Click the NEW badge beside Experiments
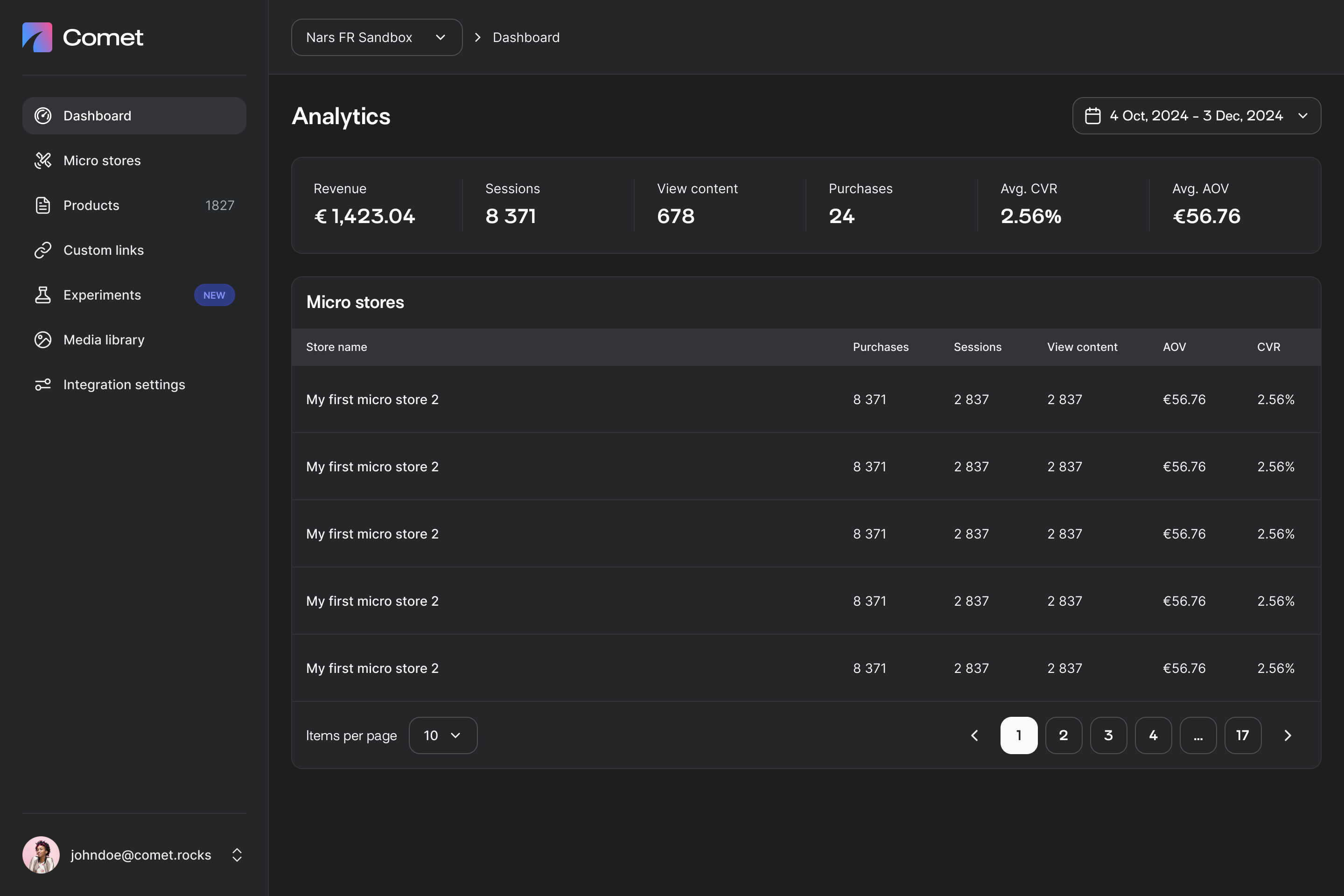This screenshot has width=1344, height=896. tap(214, 295)
